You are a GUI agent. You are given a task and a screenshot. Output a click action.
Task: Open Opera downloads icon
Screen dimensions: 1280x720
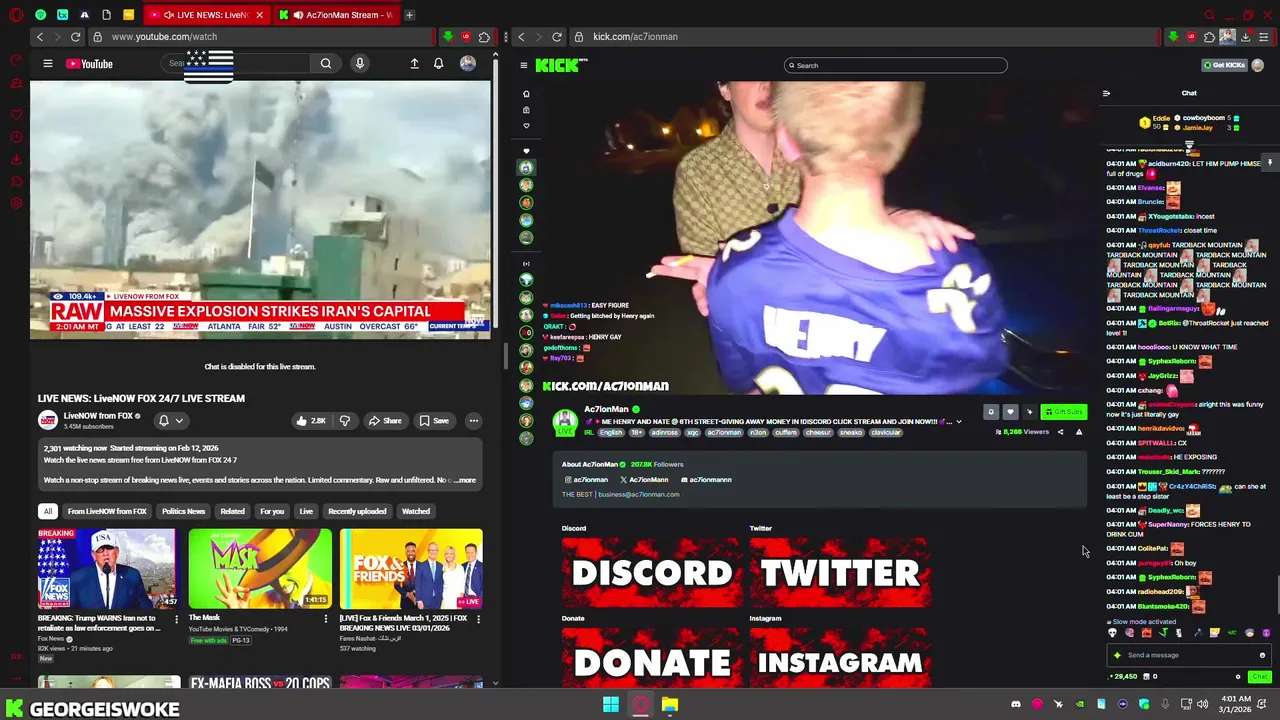point(1245,37)
